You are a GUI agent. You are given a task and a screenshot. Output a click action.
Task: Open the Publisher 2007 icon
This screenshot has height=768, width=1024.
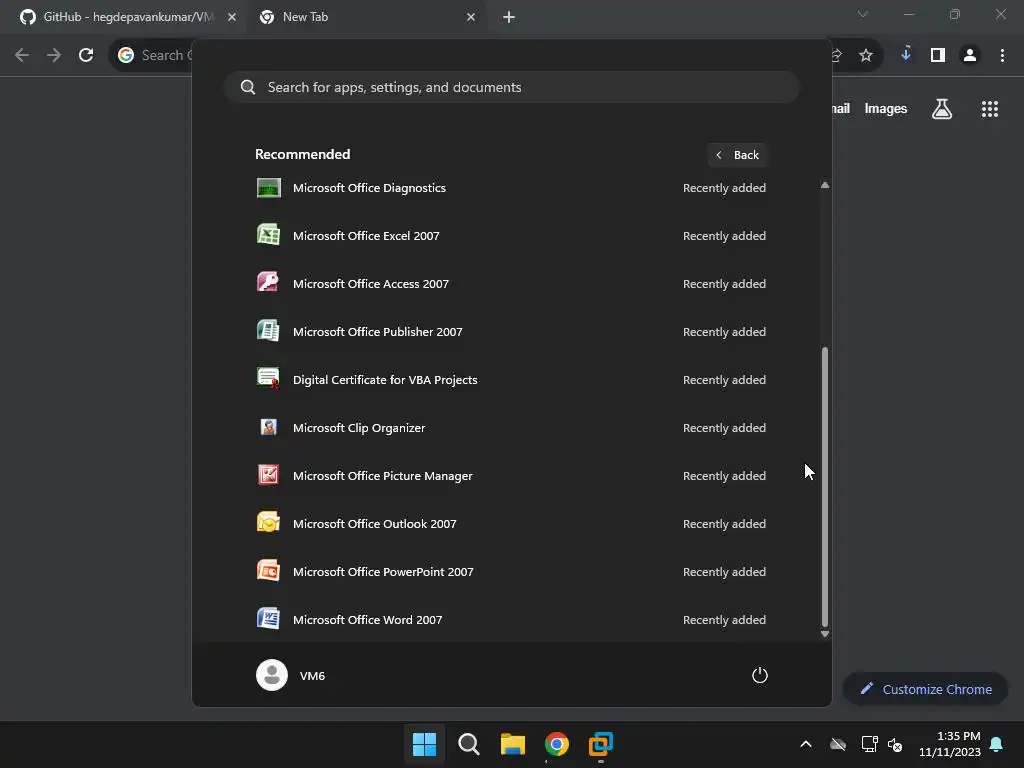tap(268, 332)
